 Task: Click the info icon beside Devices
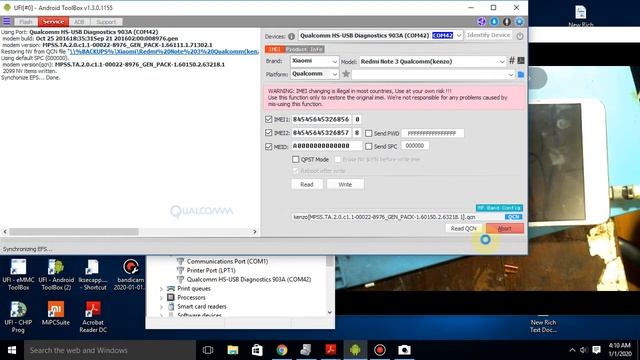pos(291,36)
